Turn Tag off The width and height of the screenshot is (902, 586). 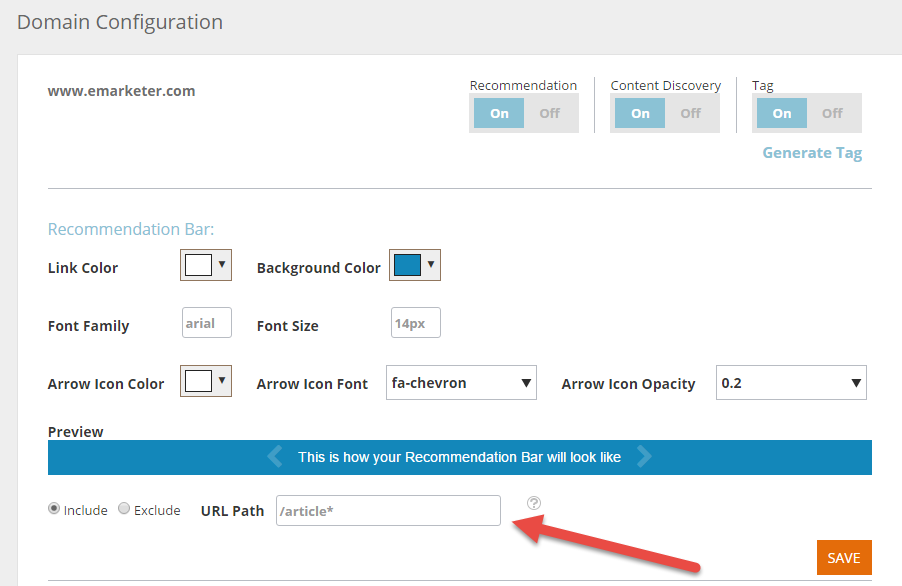(x=832, y=113)
